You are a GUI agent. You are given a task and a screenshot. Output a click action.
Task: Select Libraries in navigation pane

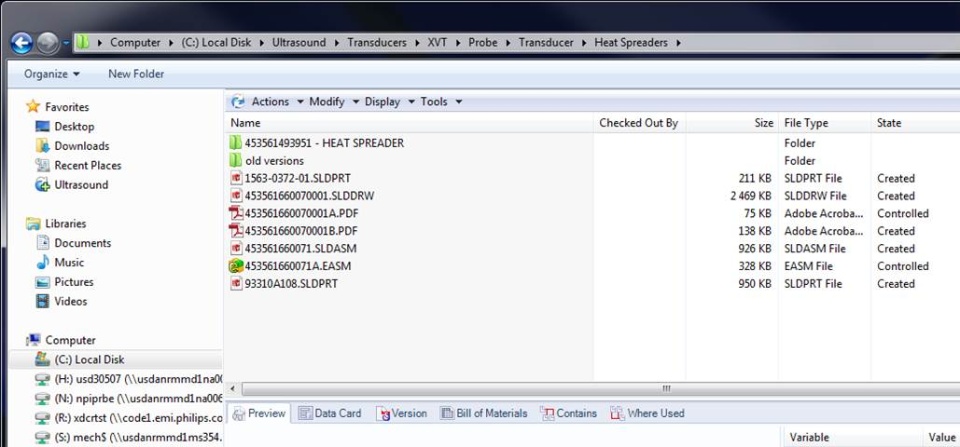coord(66,224)
